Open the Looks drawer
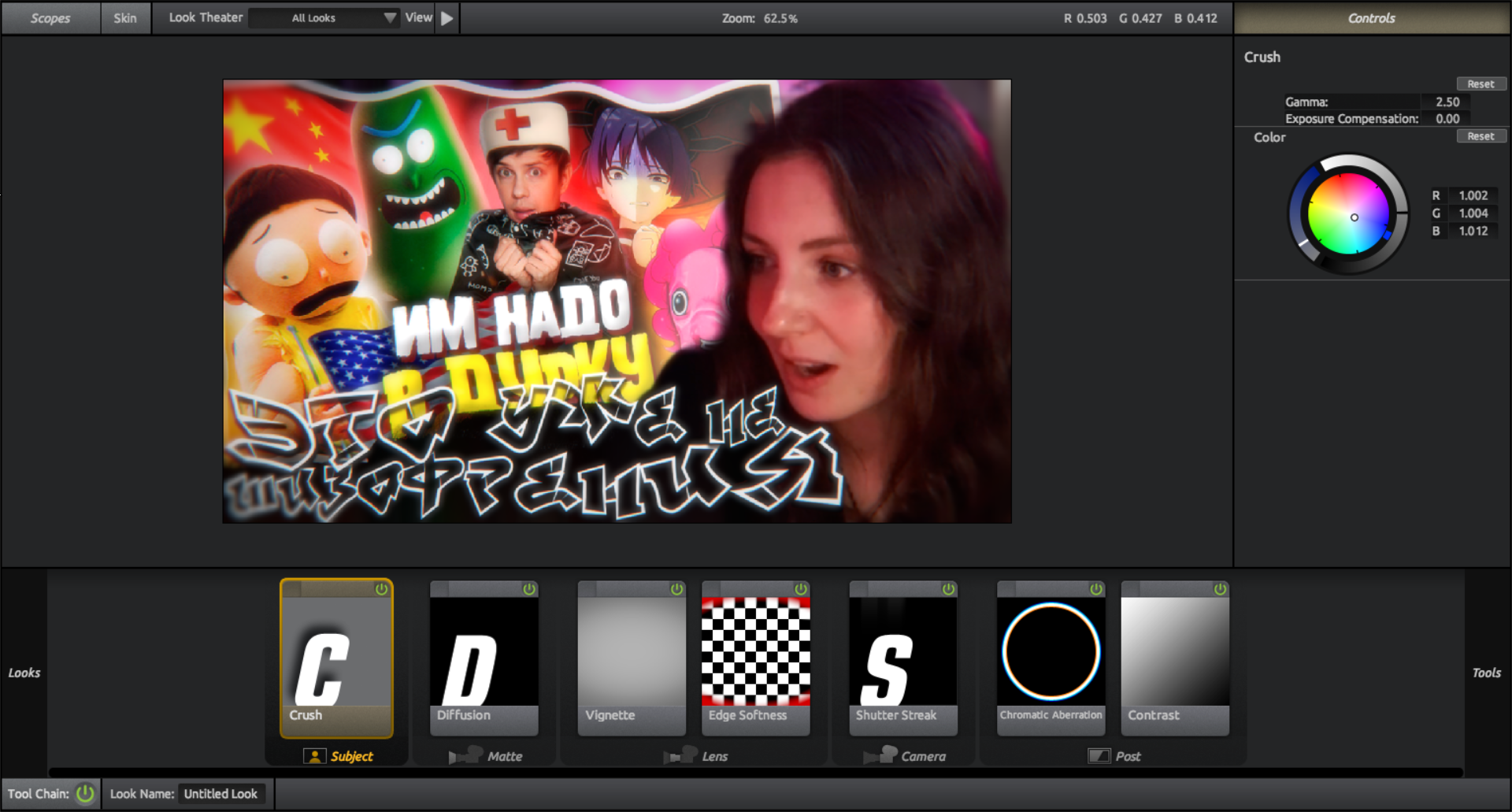 (24, 673)
